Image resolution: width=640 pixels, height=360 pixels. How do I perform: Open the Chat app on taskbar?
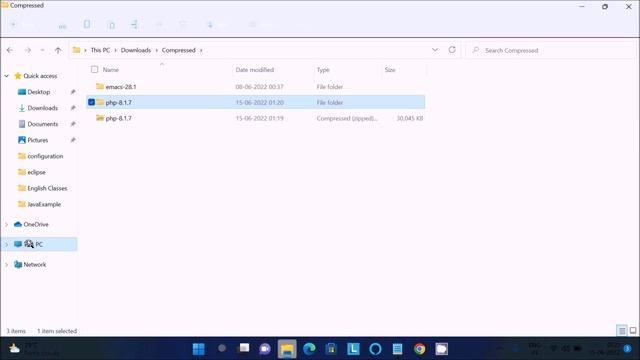[265, 349]
